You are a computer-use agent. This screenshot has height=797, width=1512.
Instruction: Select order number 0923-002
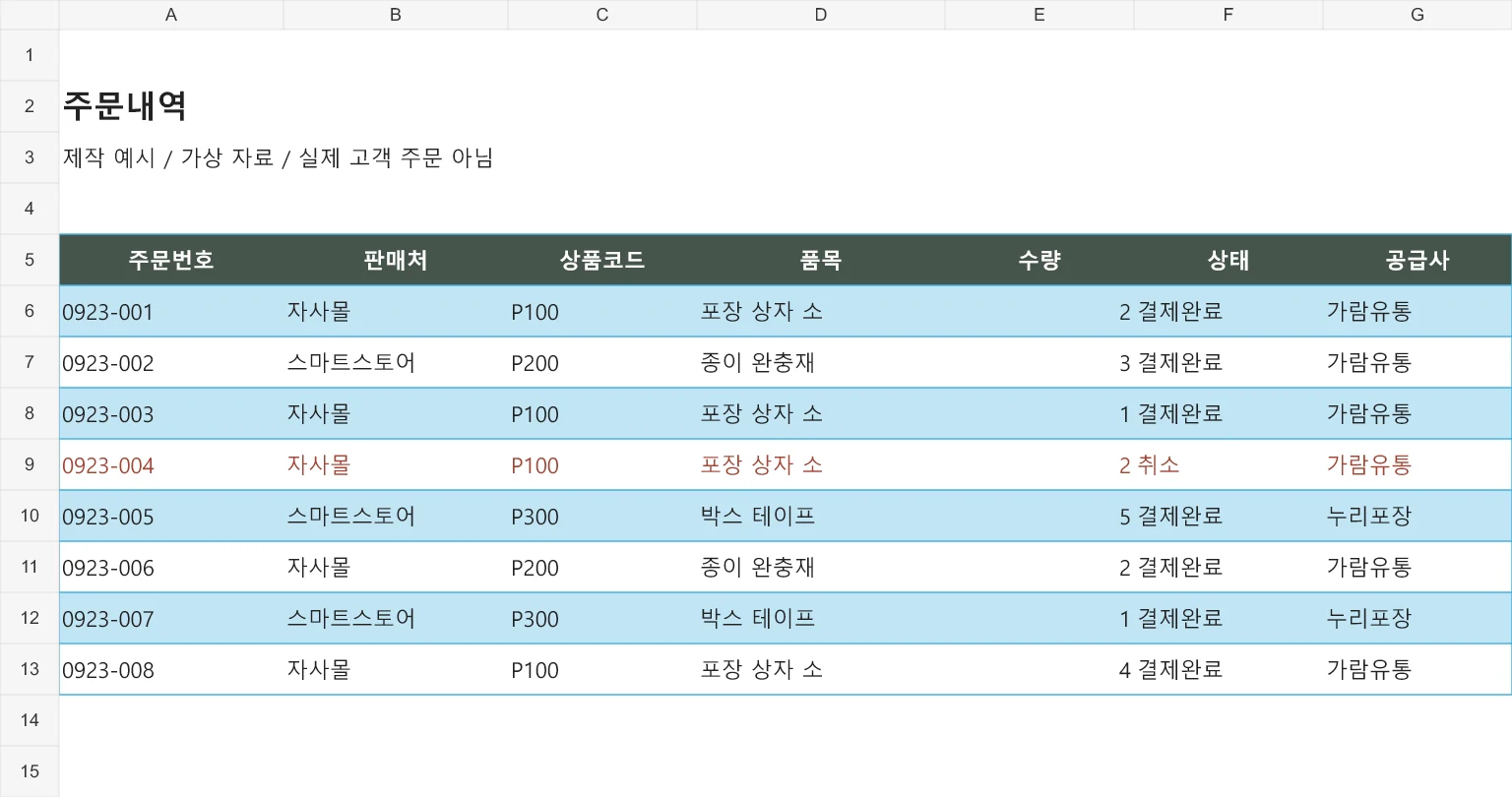pyautogui.click(x=171, y=362)
